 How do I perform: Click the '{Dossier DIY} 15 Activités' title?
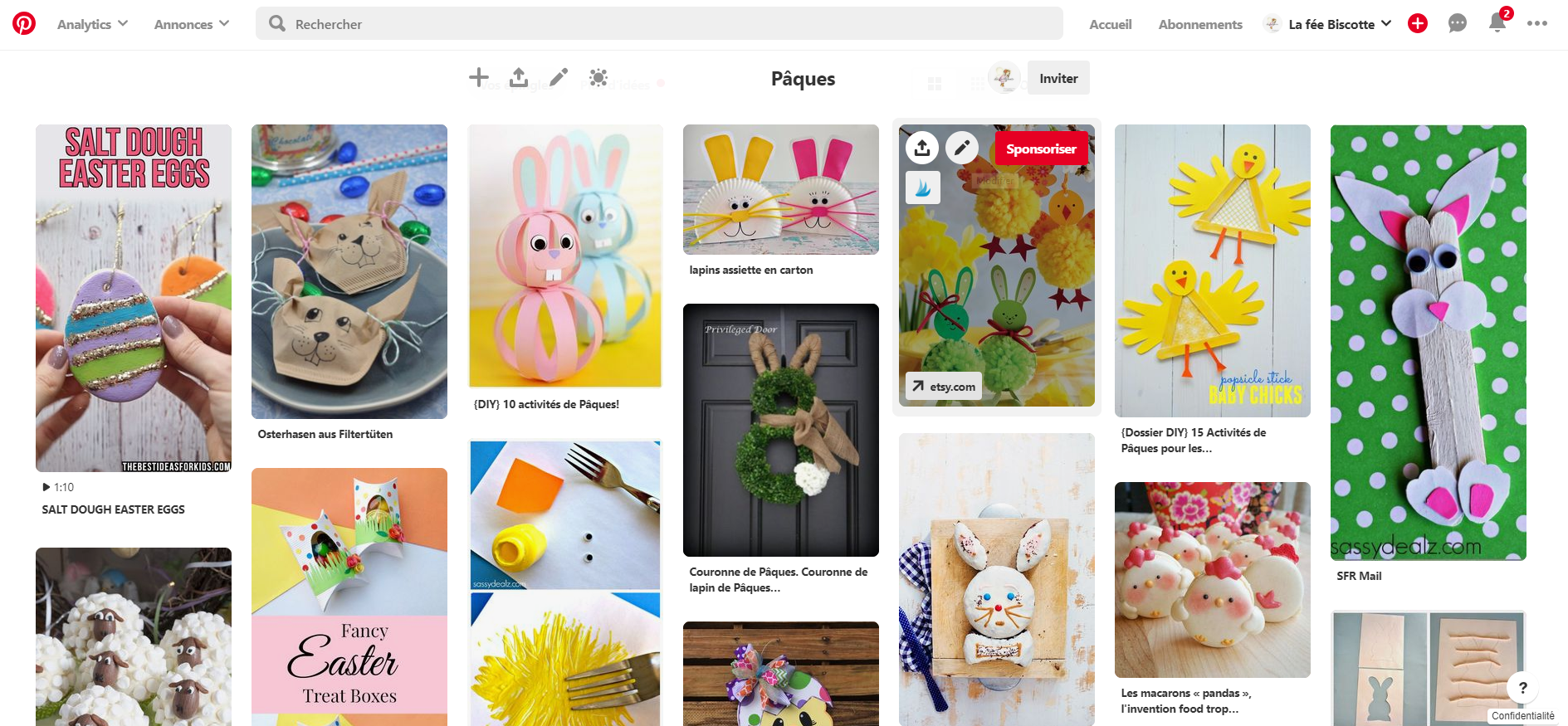[1194, 440]
